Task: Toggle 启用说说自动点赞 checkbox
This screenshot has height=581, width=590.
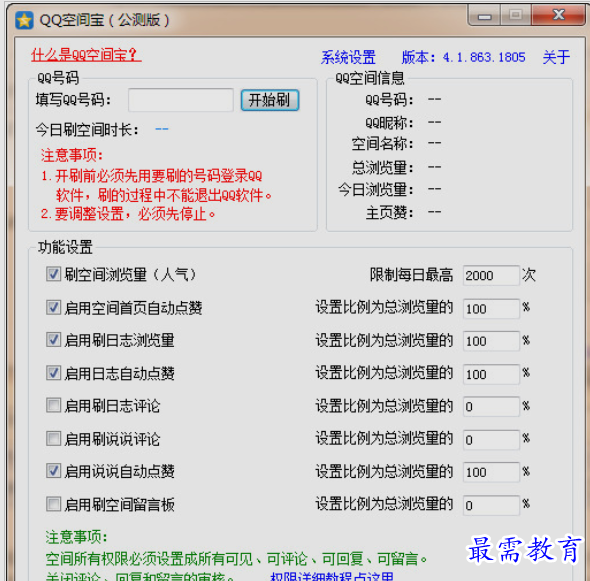Action: (x=53, y=471)
